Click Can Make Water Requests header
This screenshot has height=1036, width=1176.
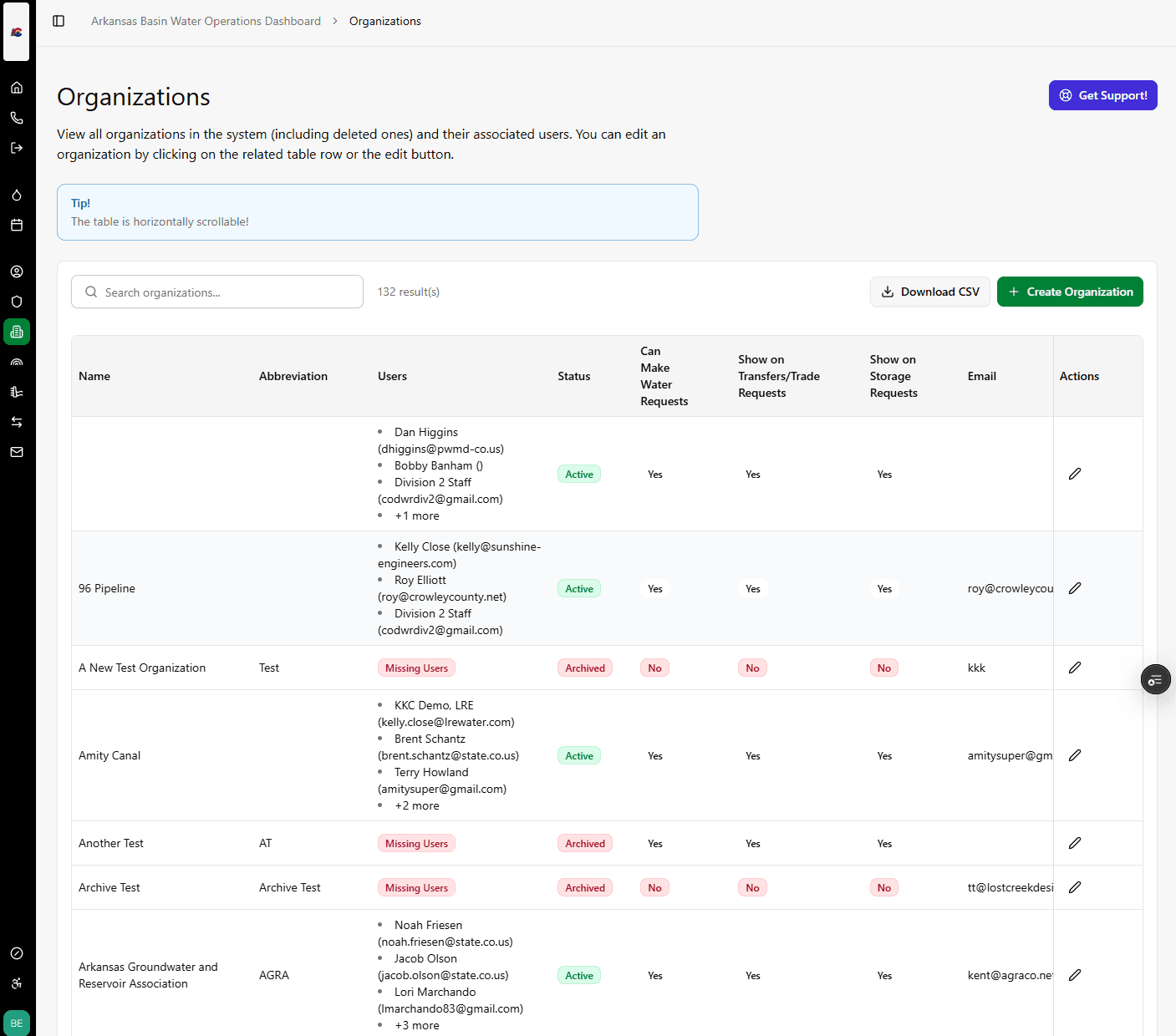click(x=664, y=376)
